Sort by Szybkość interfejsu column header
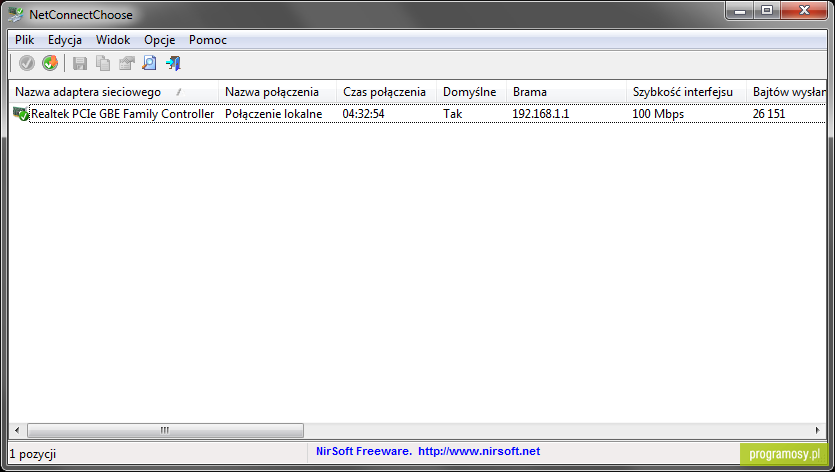This screenshot has width=835, height=472. click(x=686, y=92)
